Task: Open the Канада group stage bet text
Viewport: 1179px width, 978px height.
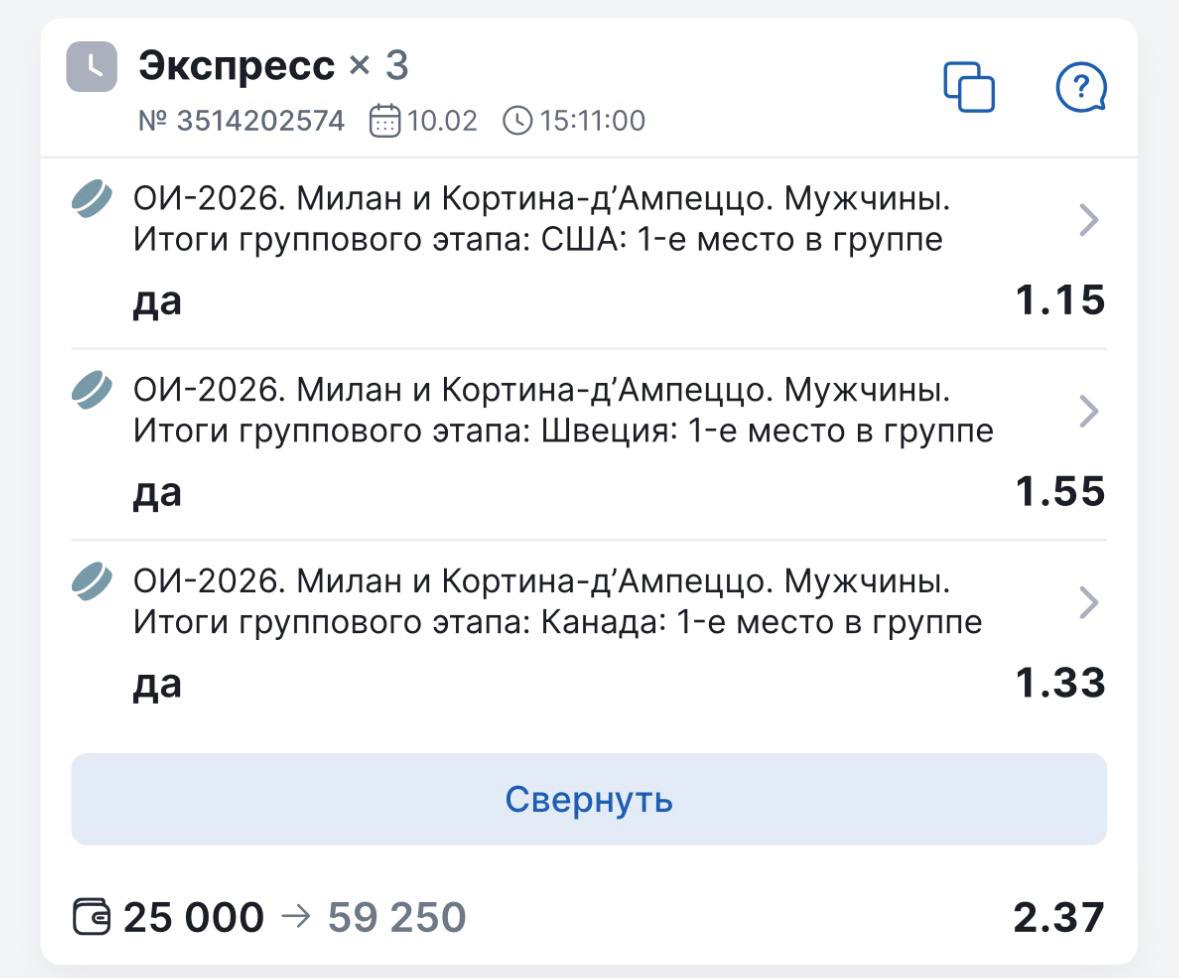Action: (557, 602)
